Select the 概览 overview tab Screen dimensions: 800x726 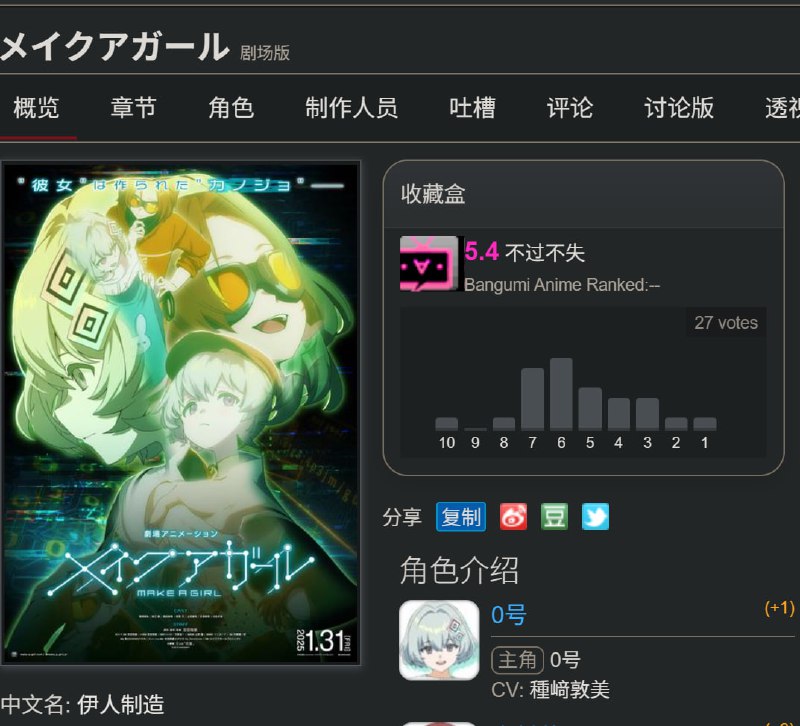pos(36,108)
